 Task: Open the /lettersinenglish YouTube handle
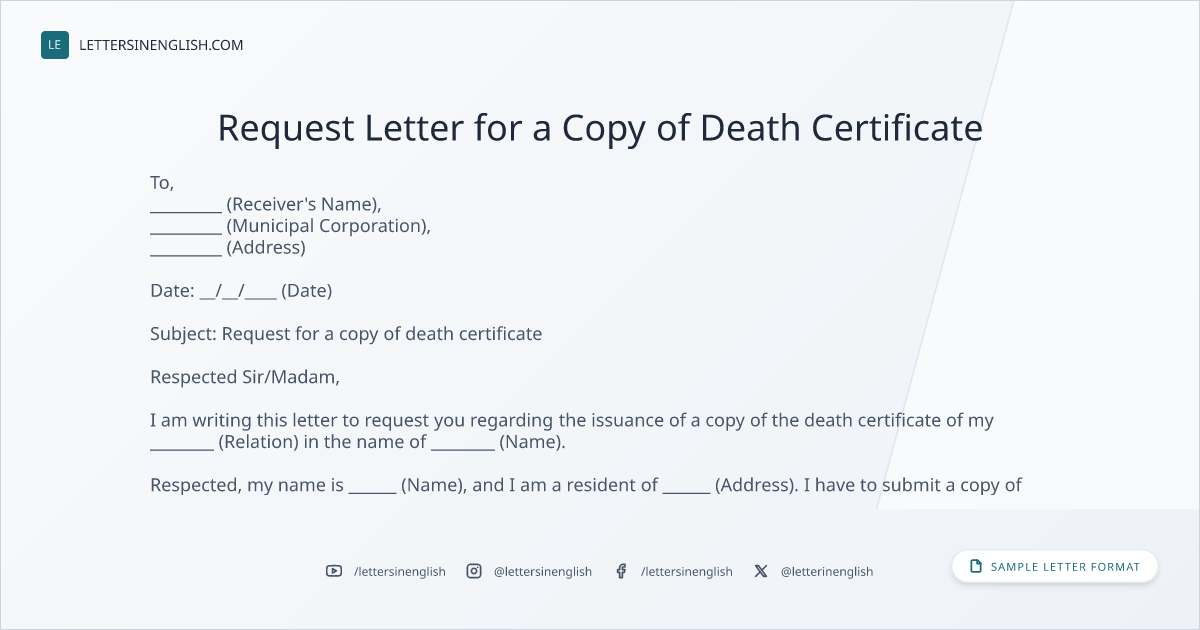click(x=400, y=571)
